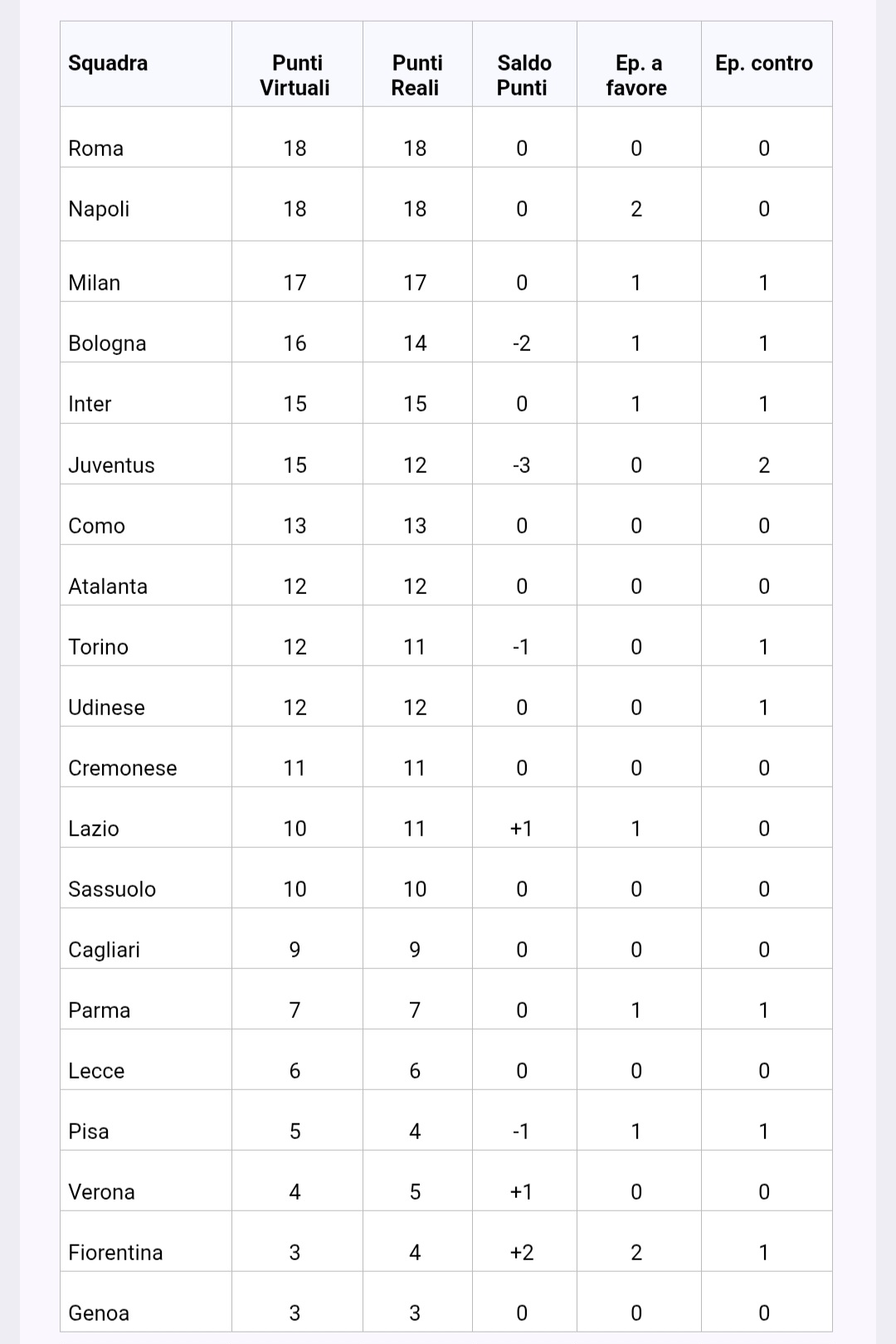Select Lazio's +1 Saldo Punti cell
This screenshot has width=896, height=1344.
[522, 829]
